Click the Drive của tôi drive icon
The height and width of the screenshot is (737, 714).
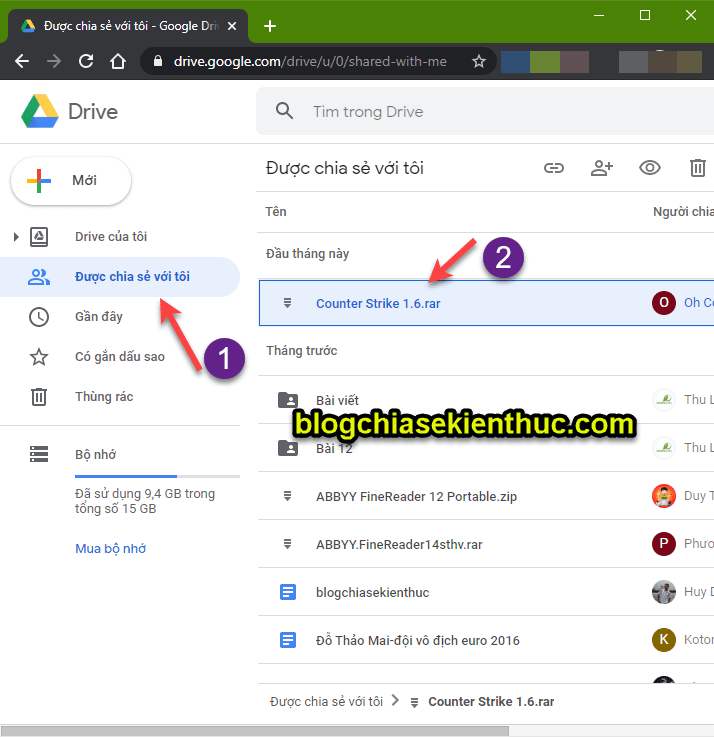click(x=39, y=237)
